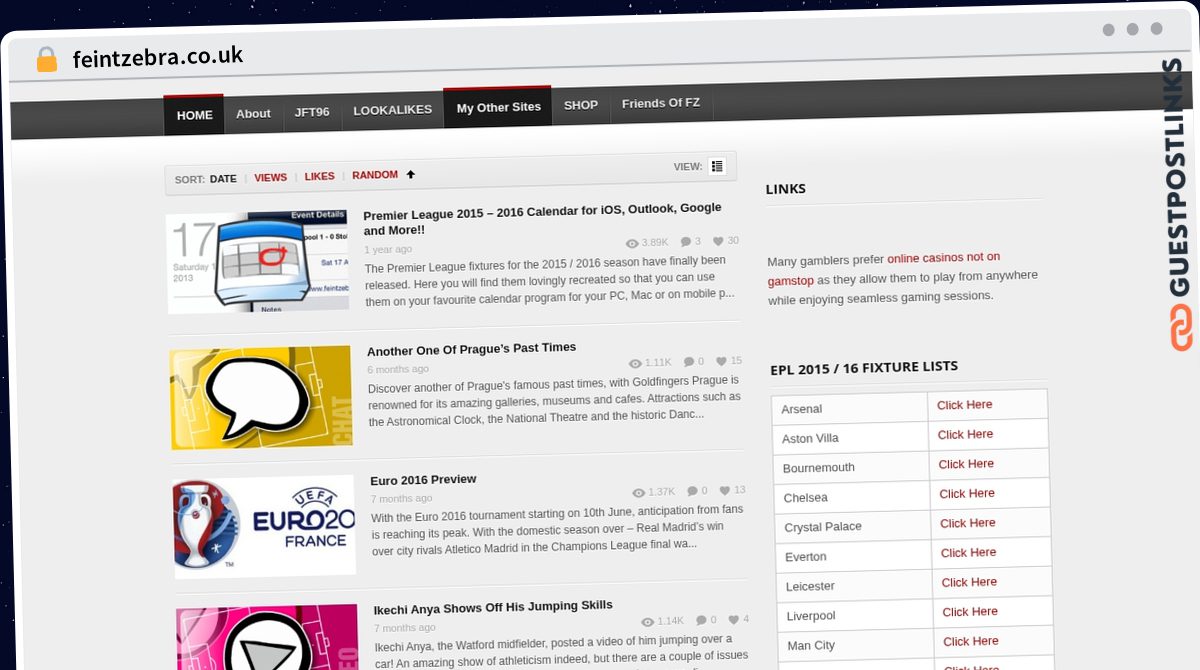Click comments bubble on Ikechi Anya post
This screenshot has width=1200, height=670.
coord(701,620)
